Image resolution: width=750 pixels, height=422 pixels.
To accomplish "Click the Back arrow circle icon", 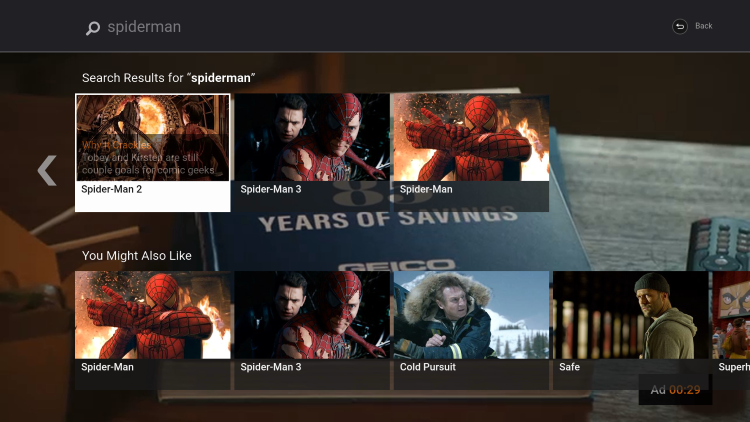I will pyautogui.click(x=680, y=26).
